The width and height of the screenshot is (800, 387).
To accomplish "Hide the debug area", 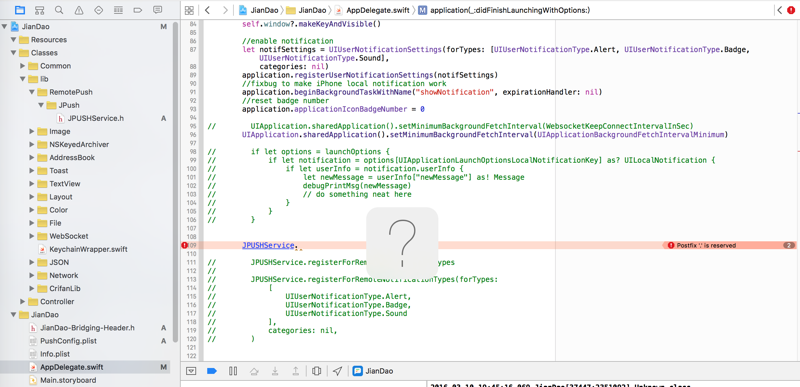I will (191, 371).
